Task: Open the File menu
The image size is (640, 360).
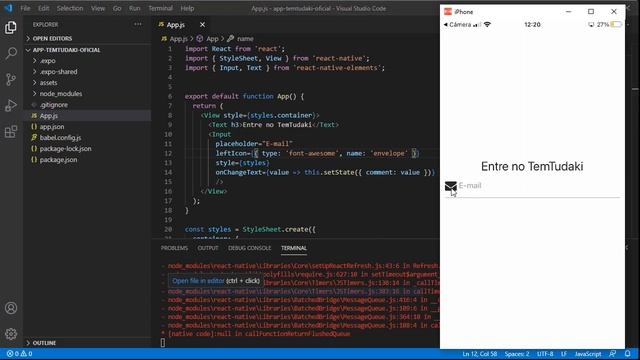Action: pyautogui.click(x=25, y=8)
